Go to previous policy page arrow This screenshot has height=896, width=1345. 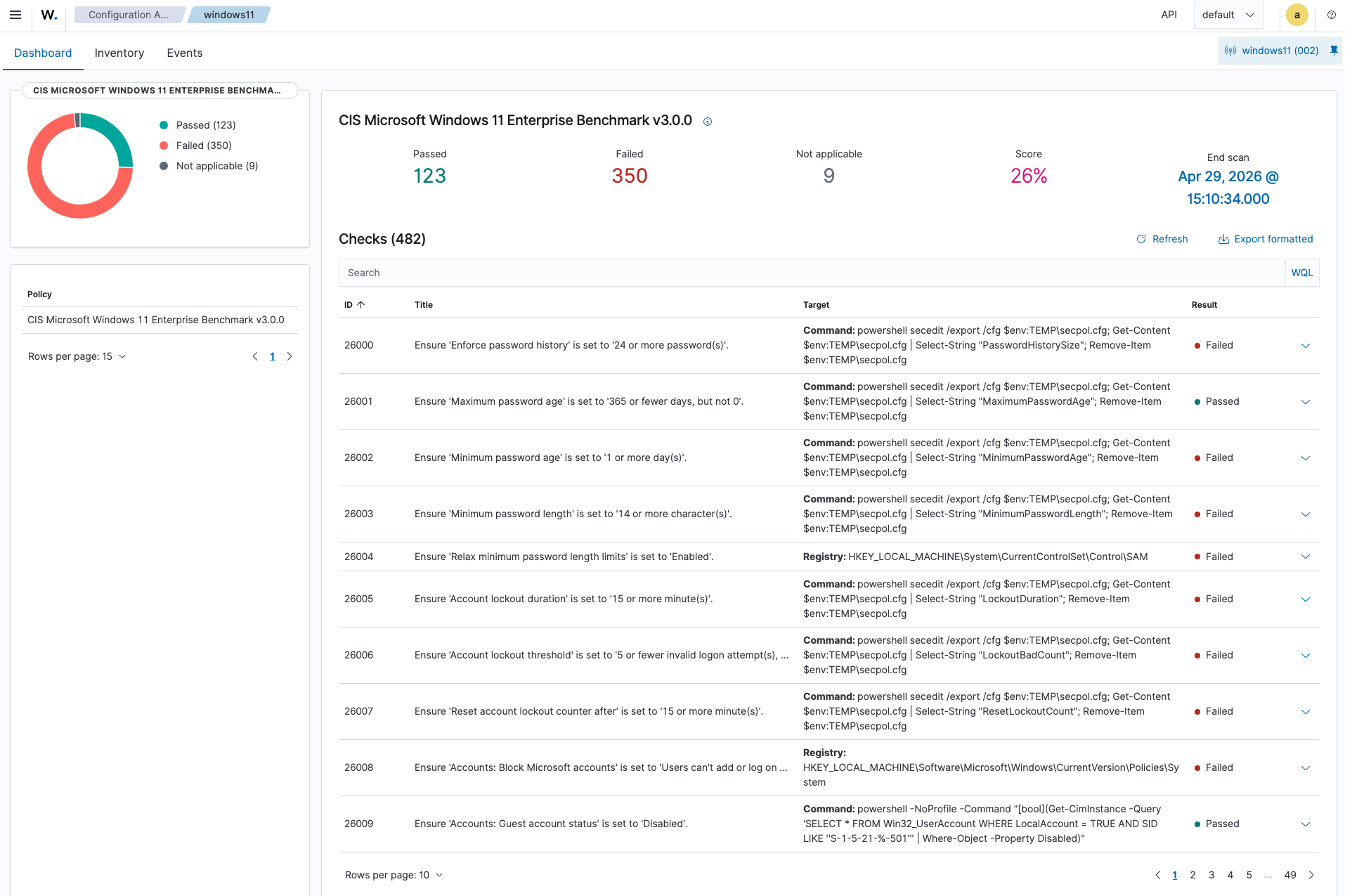point(255,356)
